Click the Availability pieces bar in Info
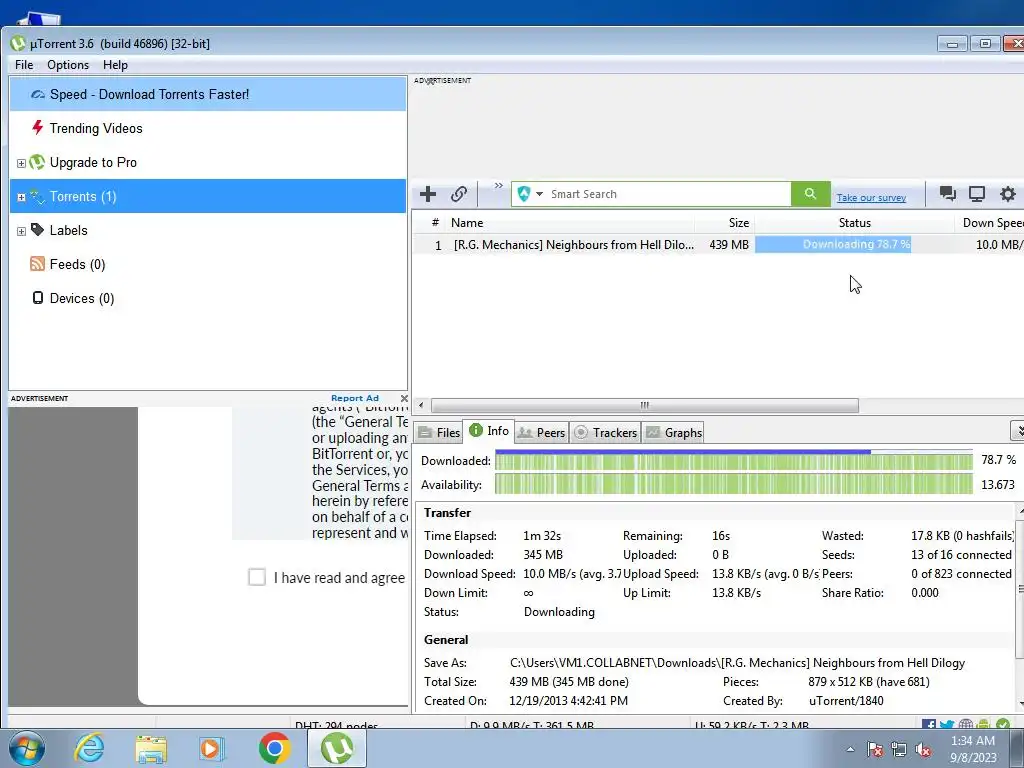Image resolution: width=1024 pixels, height=768 pixels. click(733, 484)
